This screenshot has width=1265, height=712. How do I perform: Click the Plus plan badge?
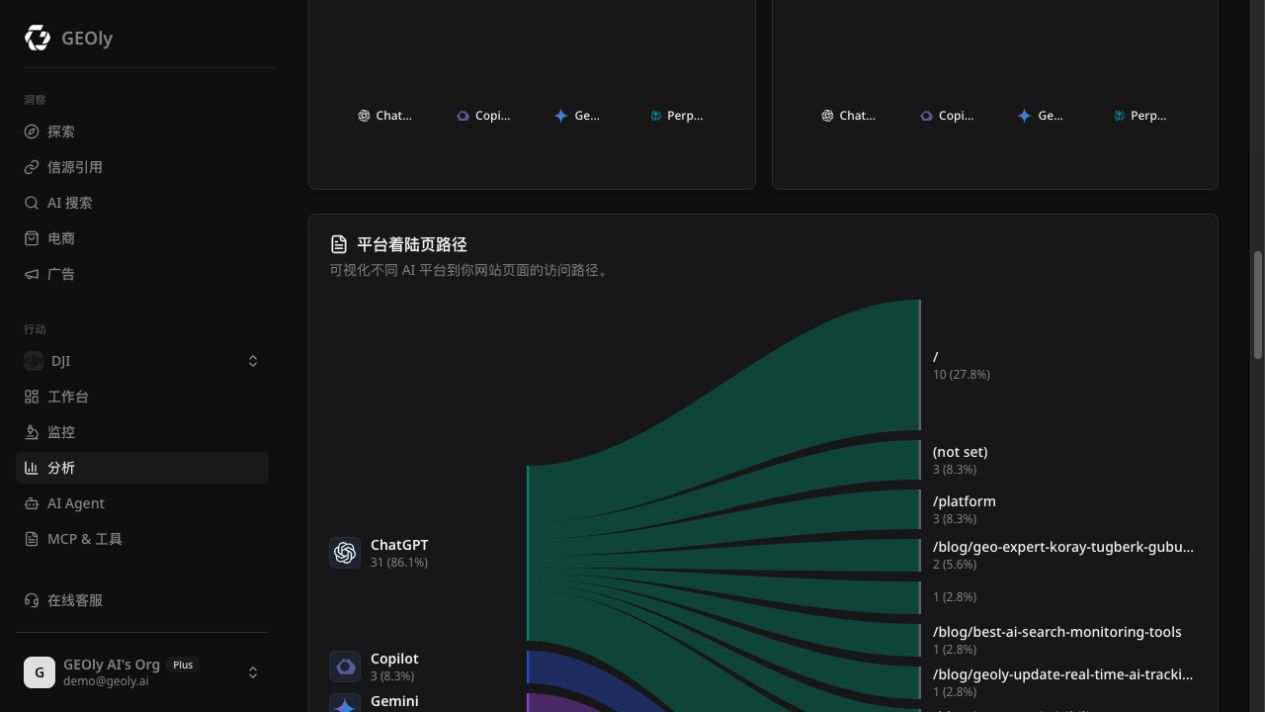tap(183, 665)
